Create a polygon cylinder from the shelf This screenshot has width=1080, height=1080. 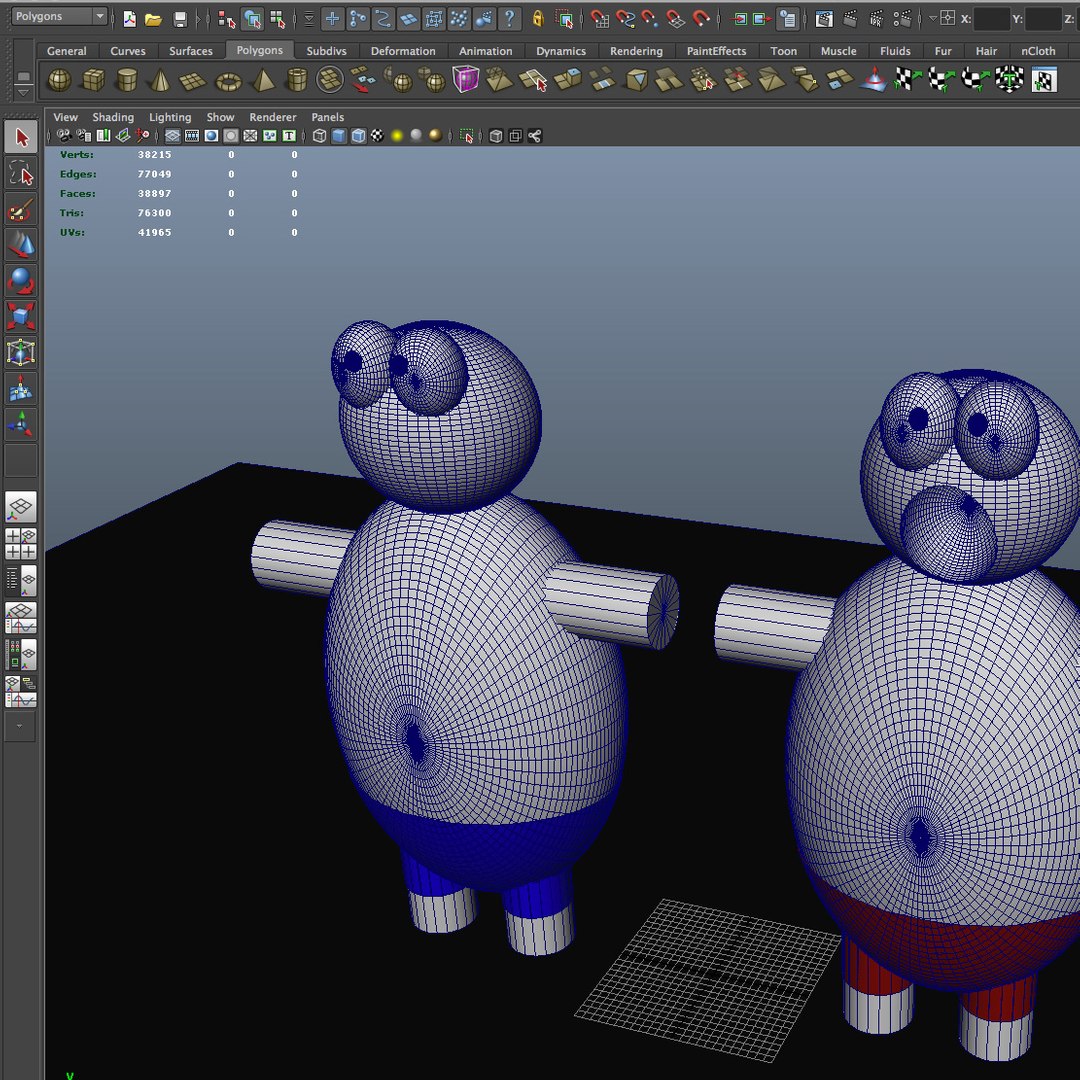pos(126,80)
